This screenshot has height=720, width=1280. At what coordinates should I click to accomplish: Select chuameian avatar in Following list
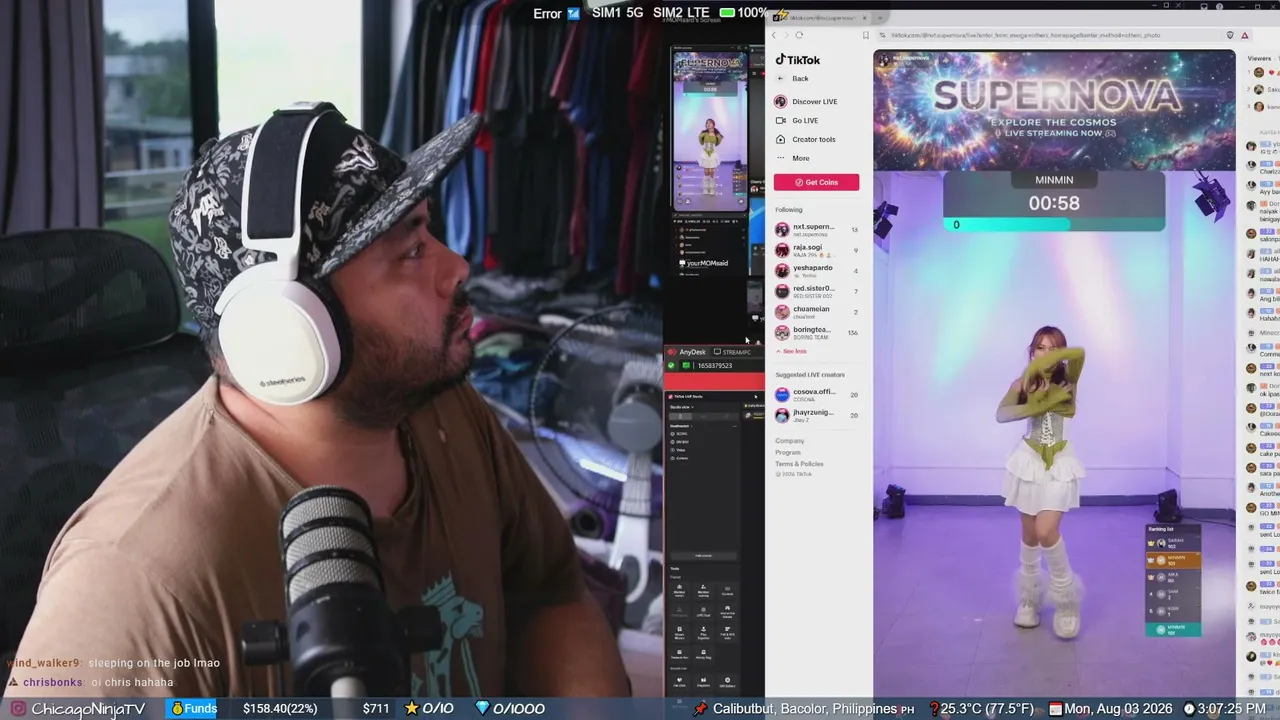(x=782, y=312)
